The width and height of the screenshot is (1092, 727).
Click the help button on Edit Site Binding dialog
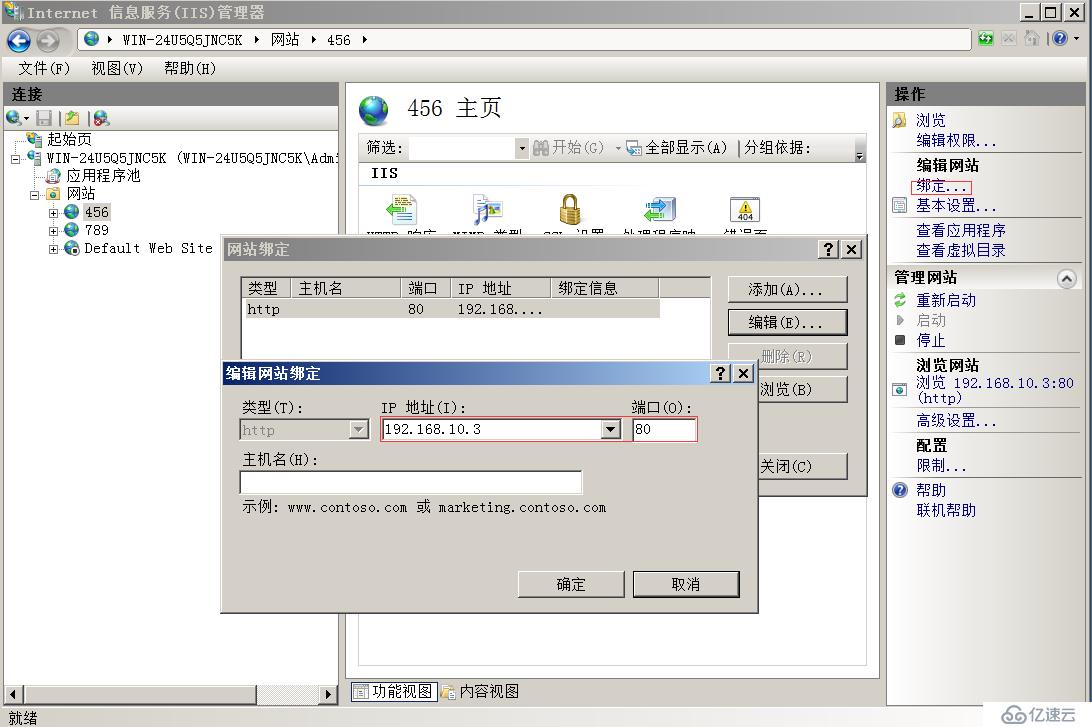[x=720, y=373]
